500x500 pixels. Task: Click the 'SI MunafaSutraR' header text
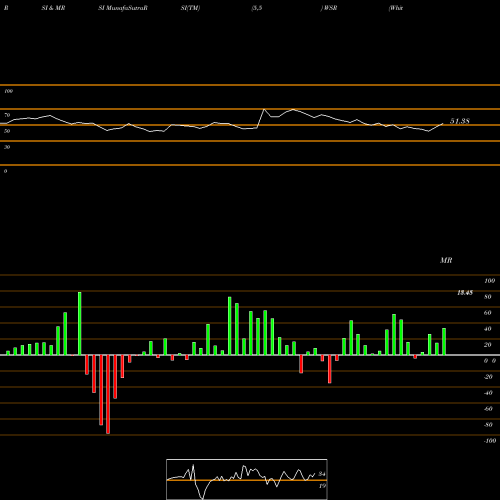123,8
